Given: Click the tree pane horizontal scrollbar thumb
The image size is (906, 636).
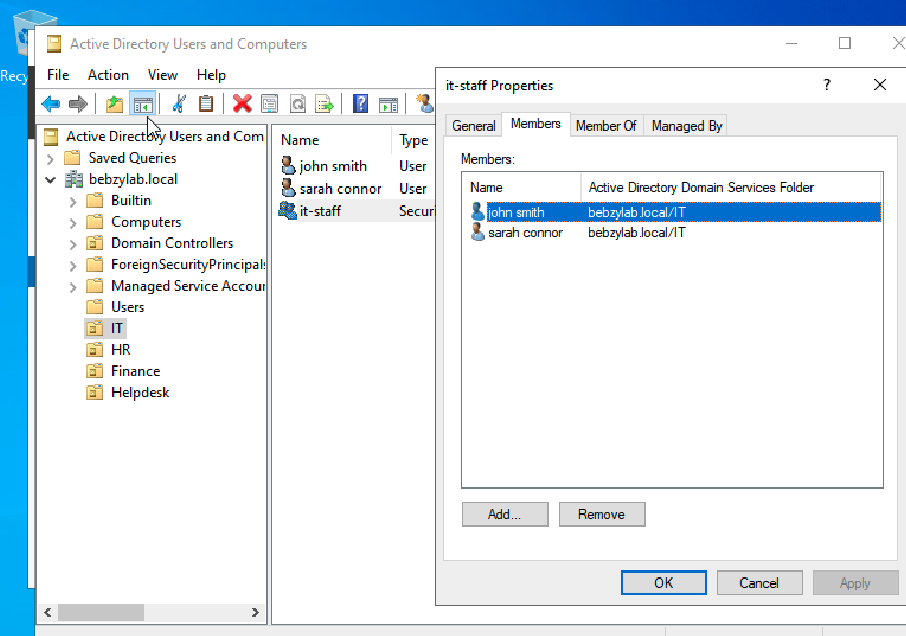Looking at the screenshot, I should click(x=101, y=612).
